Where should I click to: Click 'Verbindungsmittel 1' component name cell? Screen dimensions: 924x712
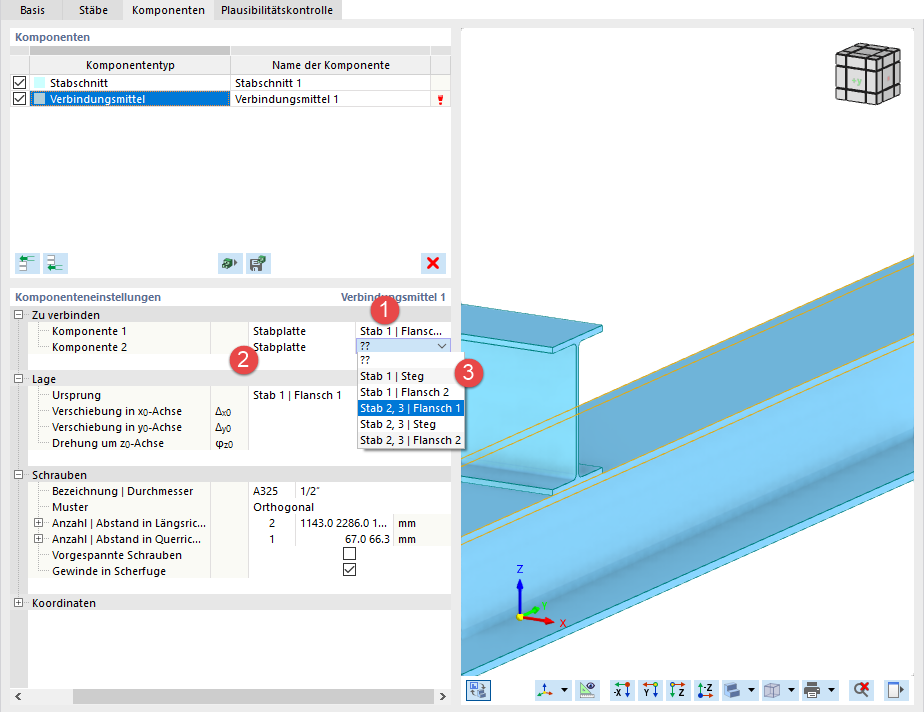(330, 98)
